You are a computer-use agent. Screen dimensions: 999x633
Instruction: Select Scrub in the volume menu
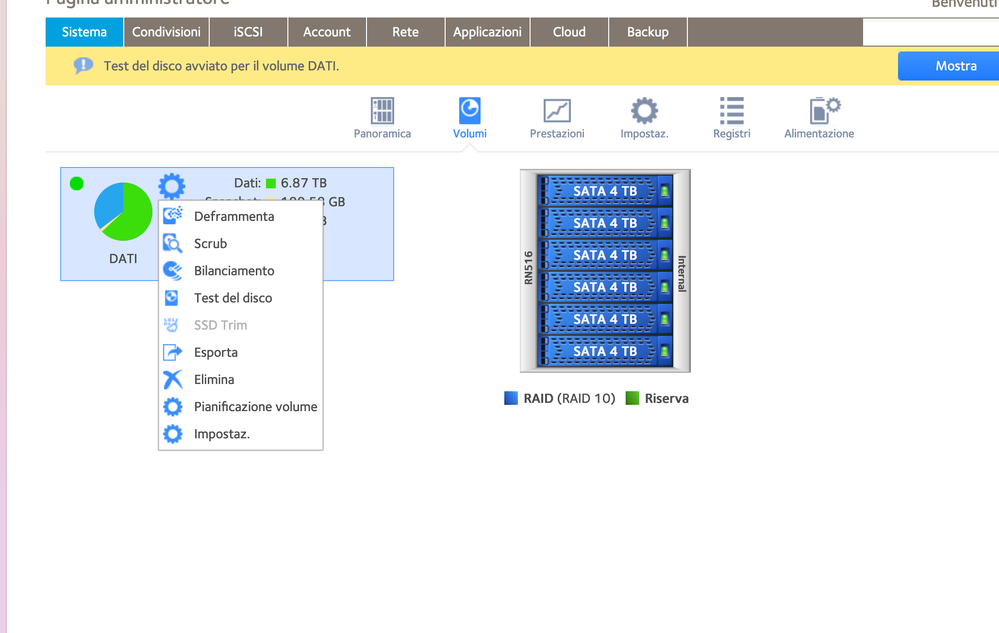click(x=210, y=243)
